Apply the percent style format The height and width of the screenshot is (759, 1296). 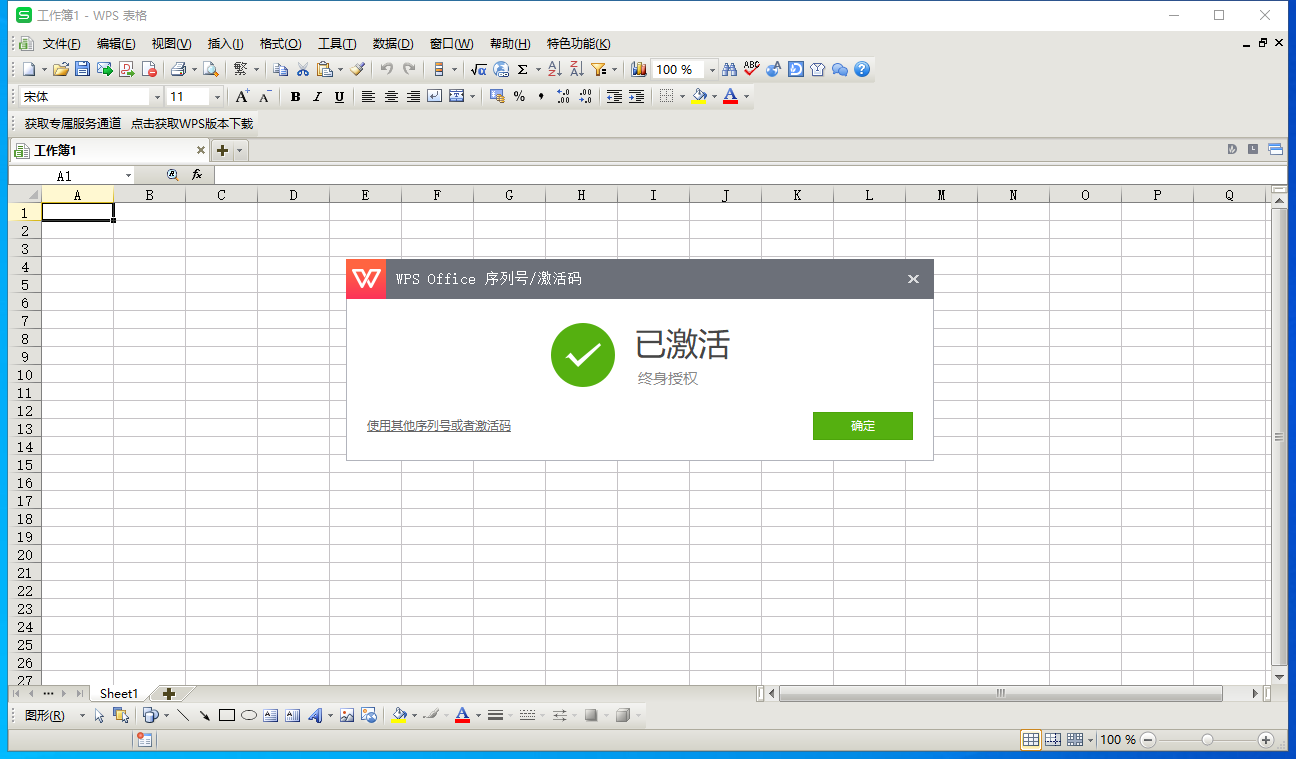tap(519, 96)
